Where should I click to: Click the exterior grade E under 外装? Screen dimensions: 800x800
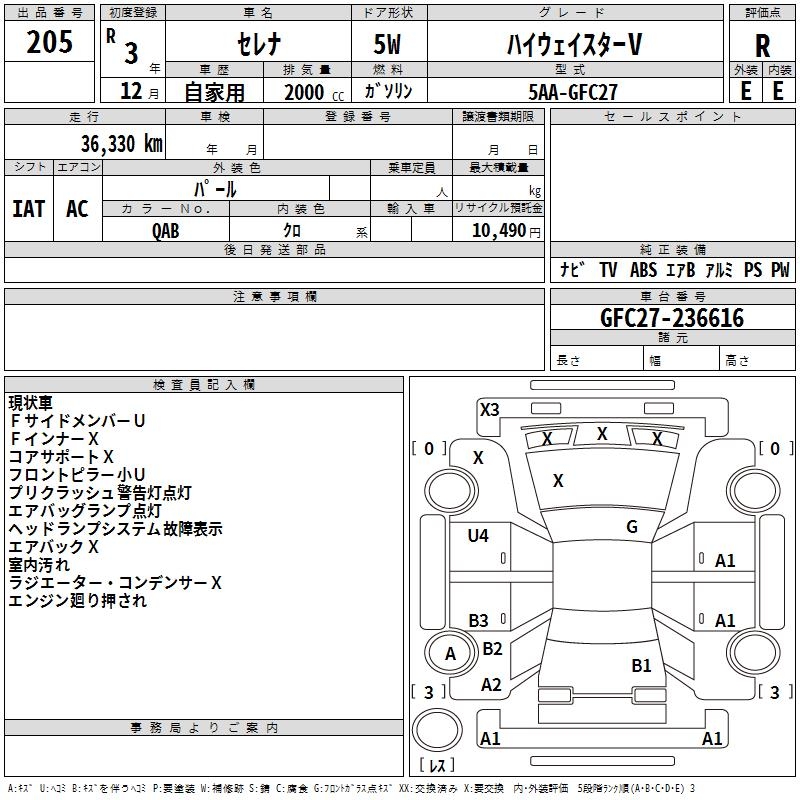point(745,91)
